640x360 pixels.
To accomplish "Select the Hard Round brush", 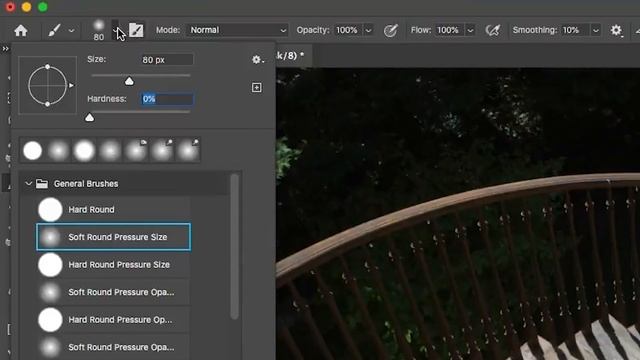I will [113, 209].
